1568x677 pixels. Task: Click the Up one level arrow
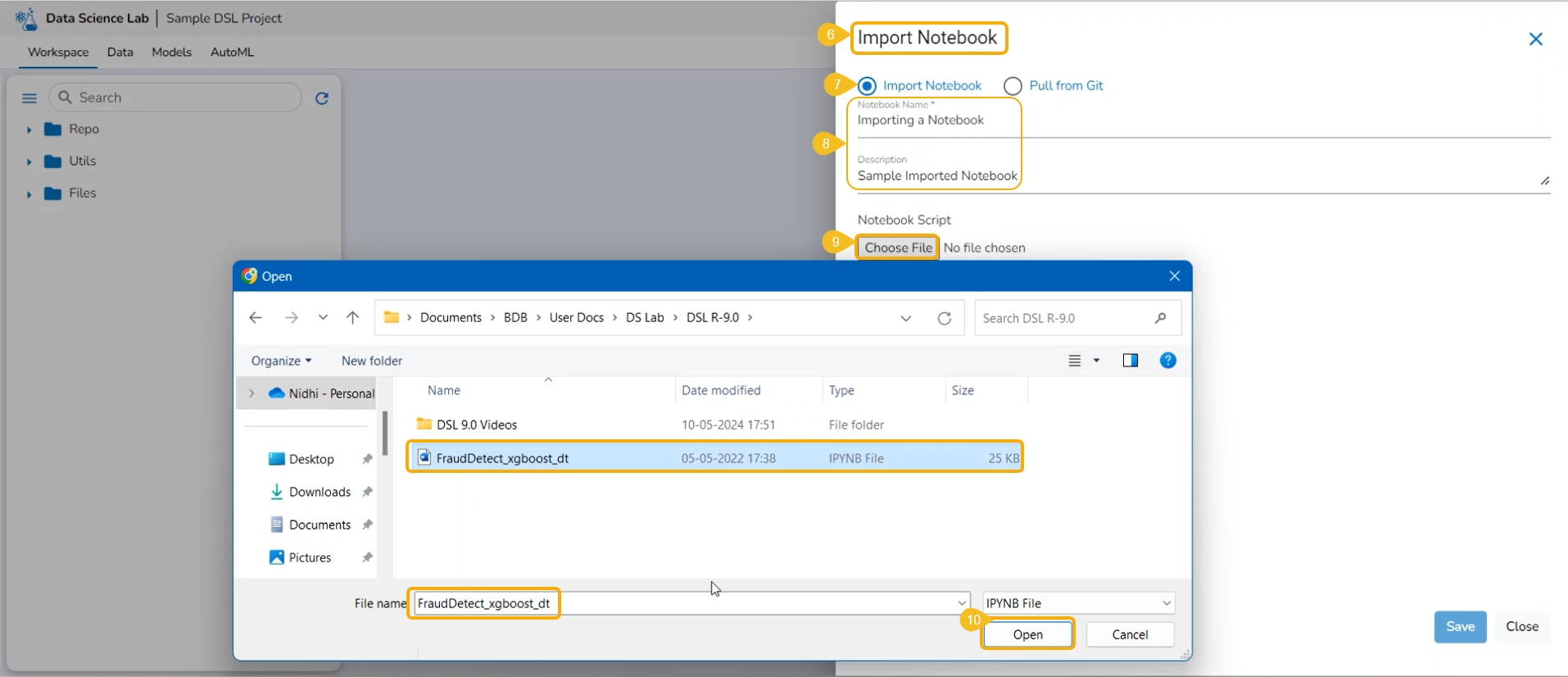pyautogui.click(x=352, y=318)
